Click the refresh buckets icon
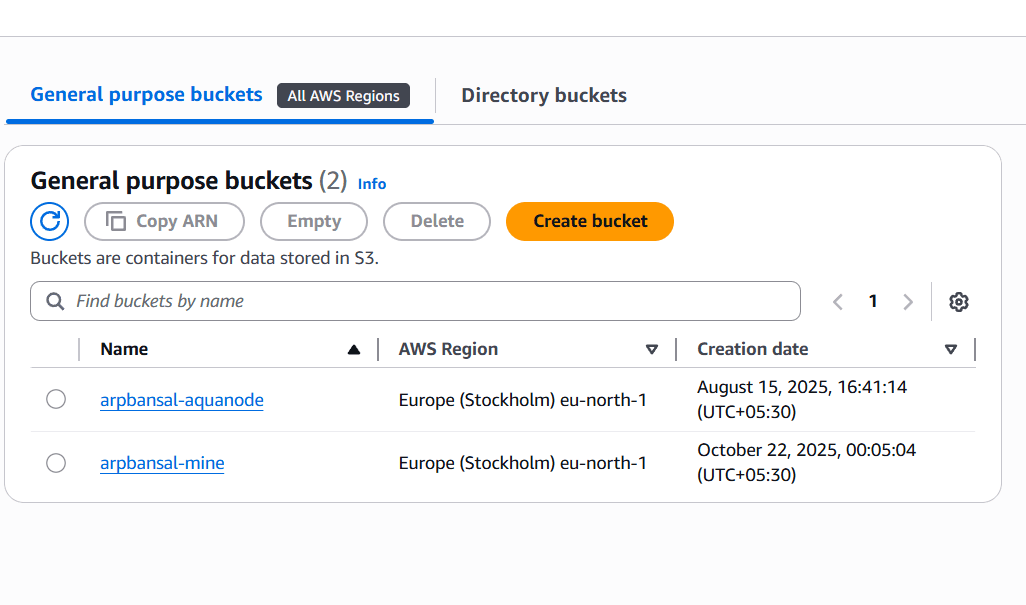 point(49,221)
